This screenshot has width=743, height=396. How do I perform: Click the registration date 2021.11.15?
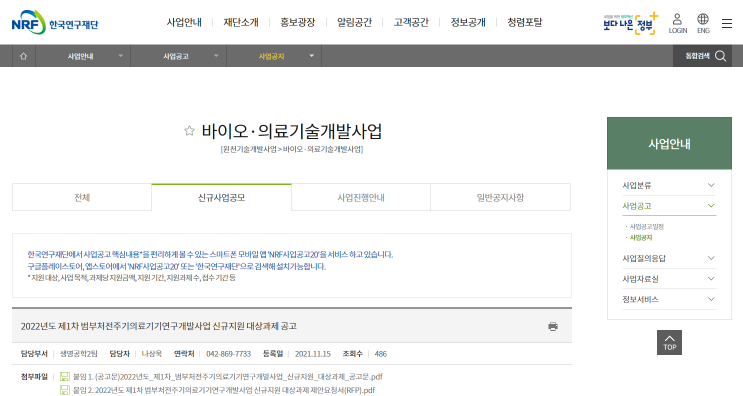tap(313, 354)
